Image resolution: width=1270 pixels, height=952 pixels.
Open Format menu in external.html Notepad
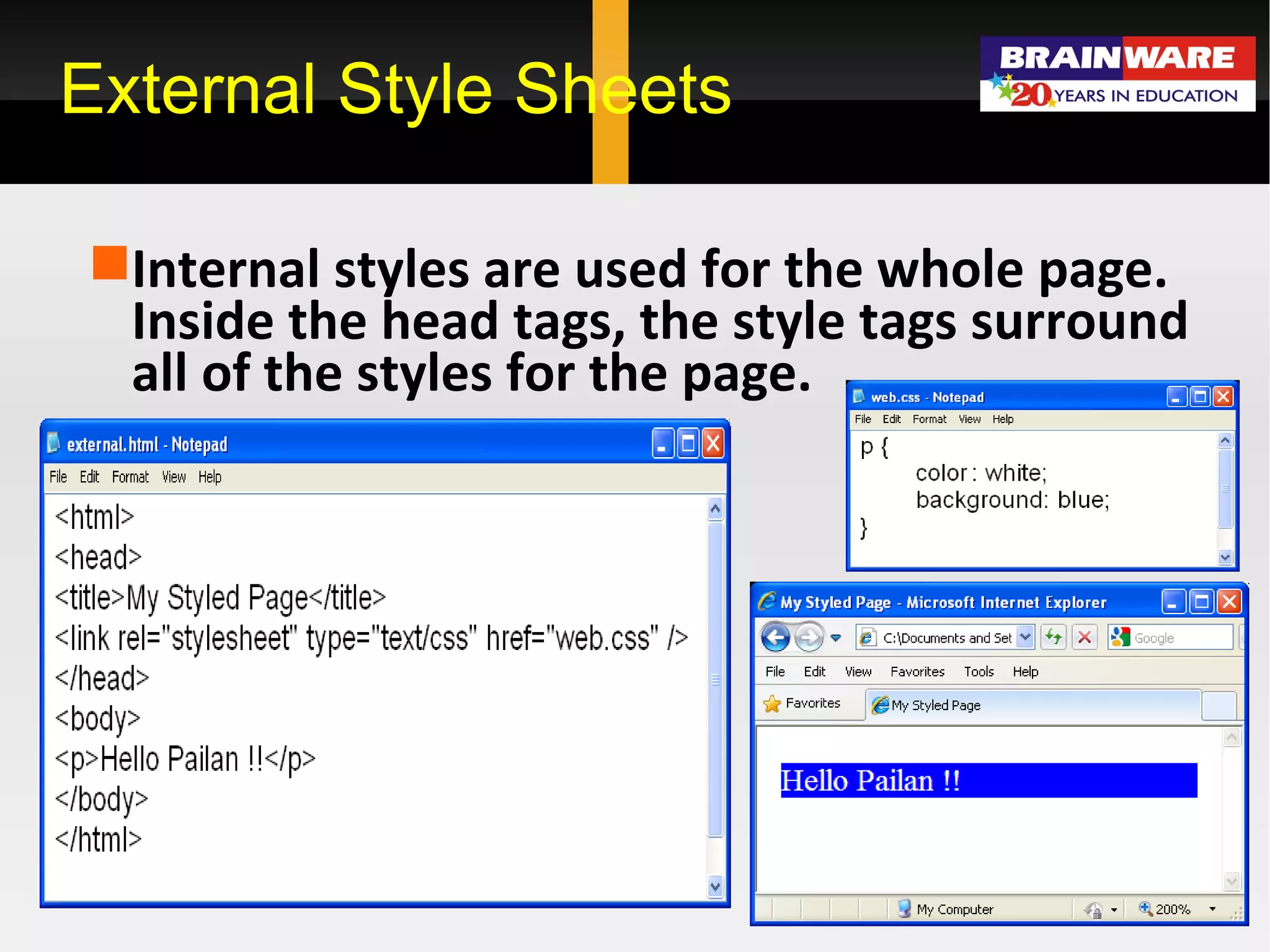(x=130, y=477)
